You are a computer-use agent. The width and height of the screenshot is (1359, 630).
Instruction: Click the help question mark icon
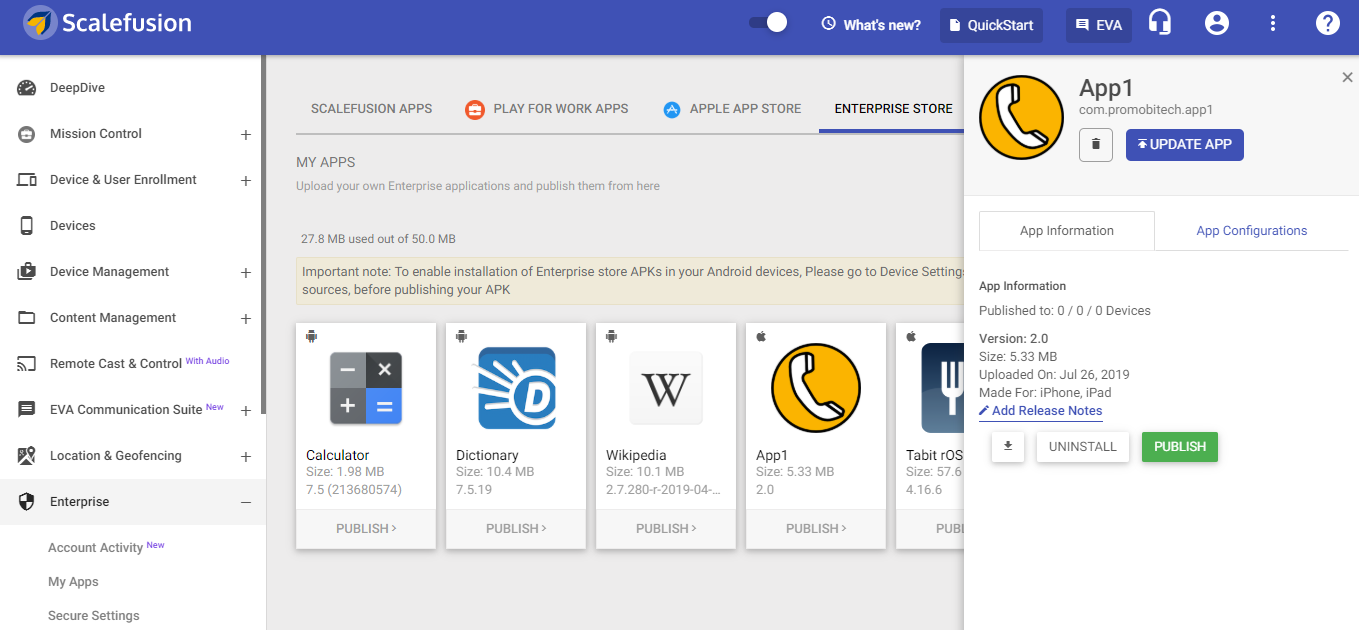click(1327, 23)
